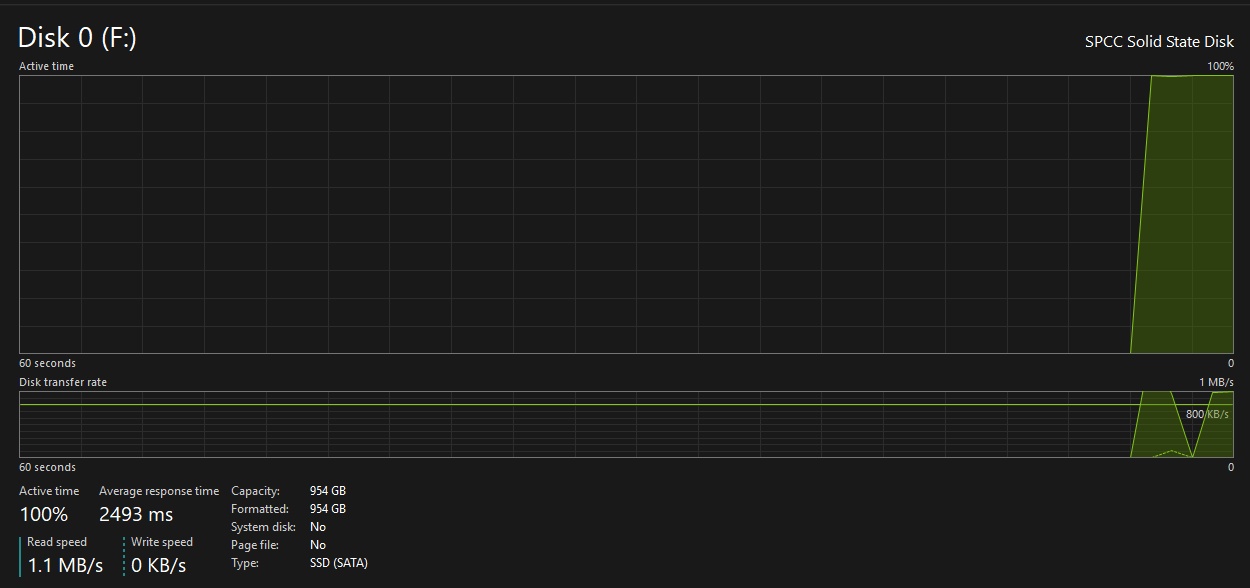Select the Formatted 954 GB value
1250x588 pixels.
[x=327, y=509]
